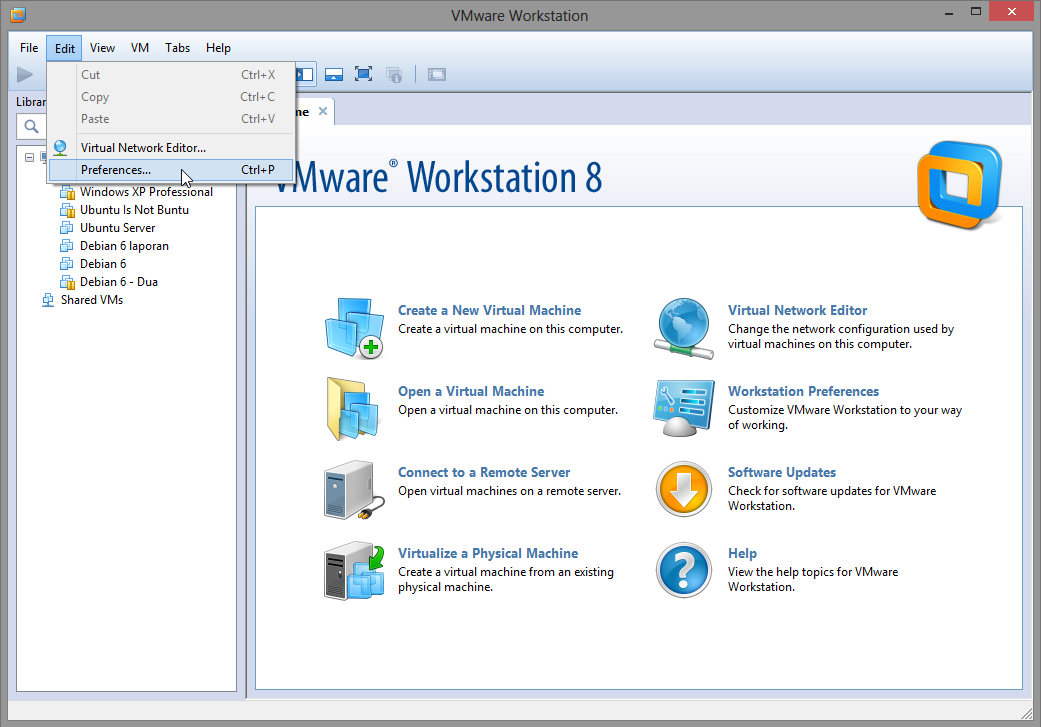The height and width of the screenshot is (727, 1041).
Task: Click the Workstation Preferences monitor icon
Action: (683, 408)
